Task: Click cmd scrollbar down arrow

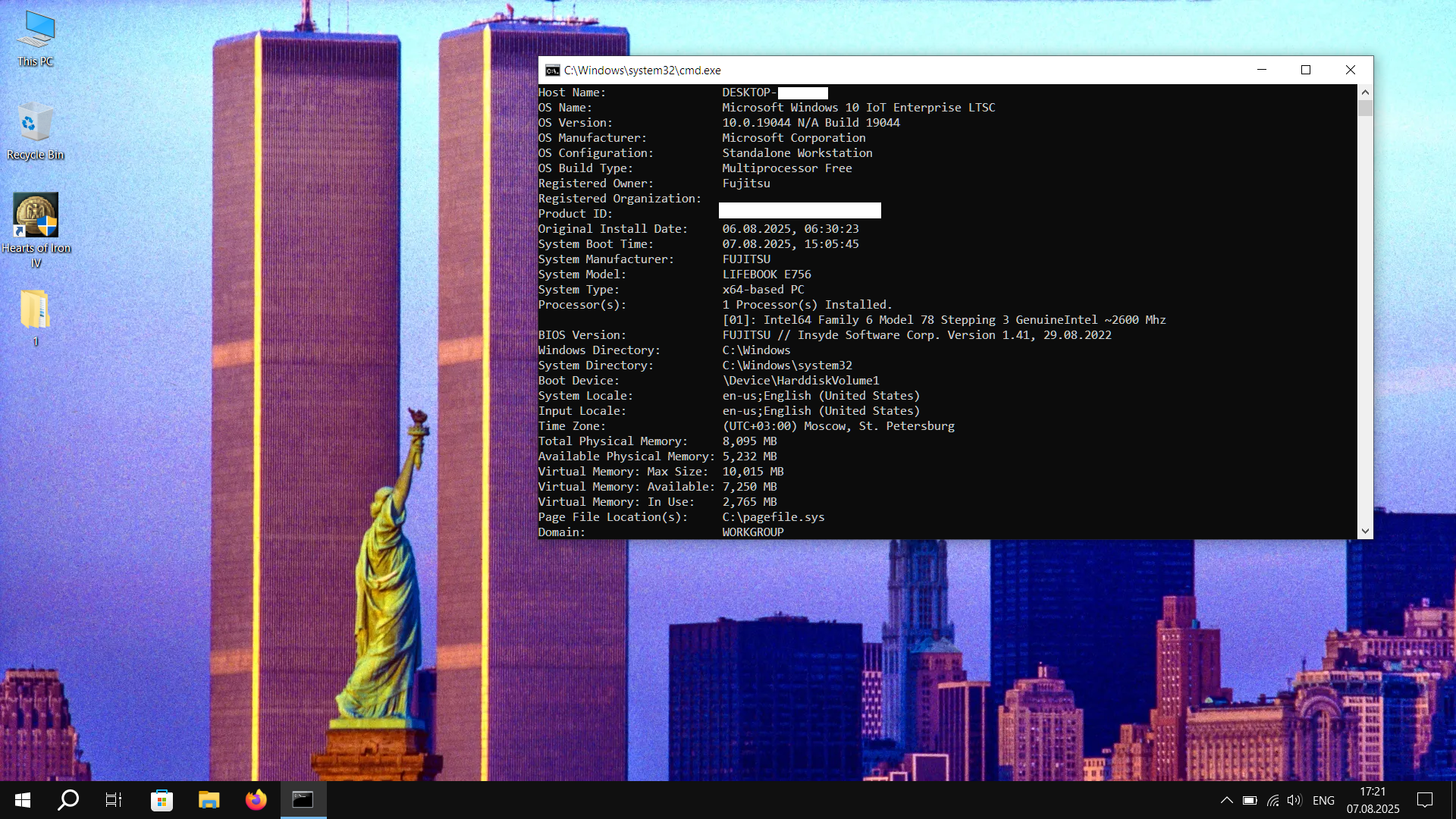Action: [x=1365, y=532]
